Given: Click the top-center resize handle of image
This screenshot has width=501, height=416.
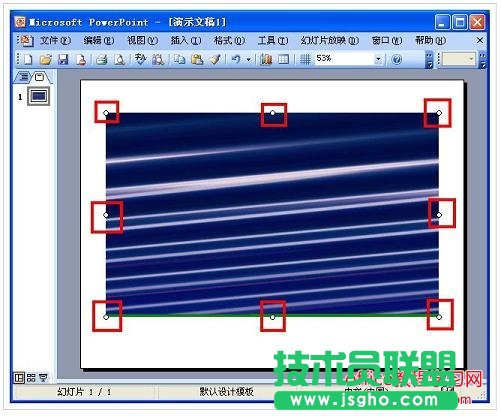Looking at the screenshot, I should tap(273, 113).
